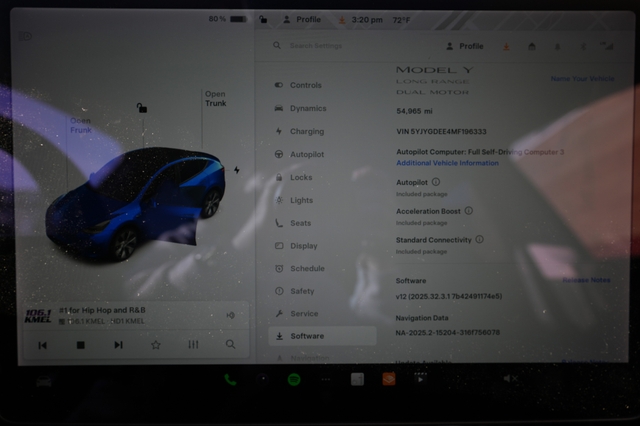Tap the 106.1 KMEL station logo
Image resolution: width=640 pixels, height=426 pixels.
[x=38, y=315]
